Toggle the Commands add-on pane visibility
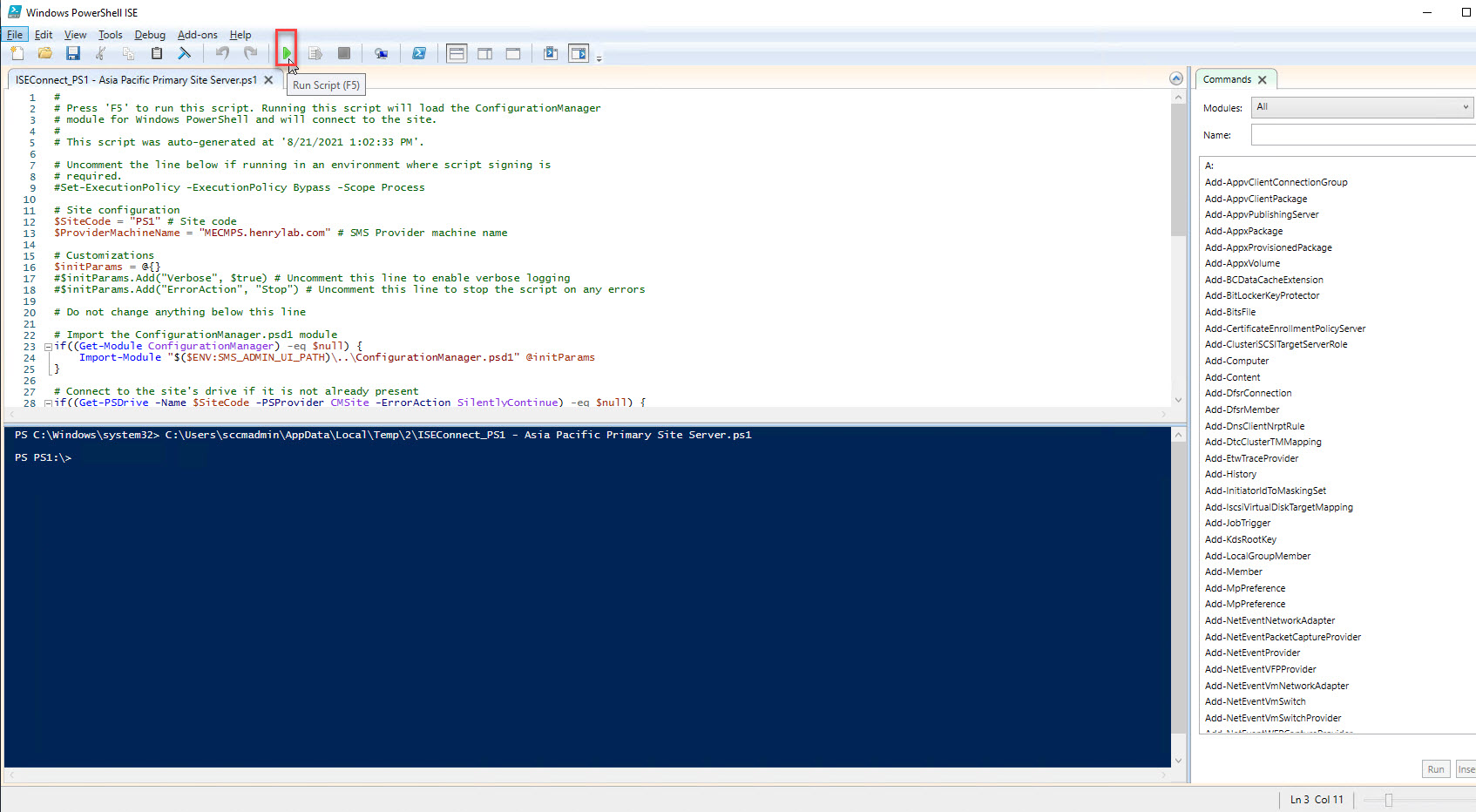Viewport: 1476px width, 812px height. click(579, 53)
